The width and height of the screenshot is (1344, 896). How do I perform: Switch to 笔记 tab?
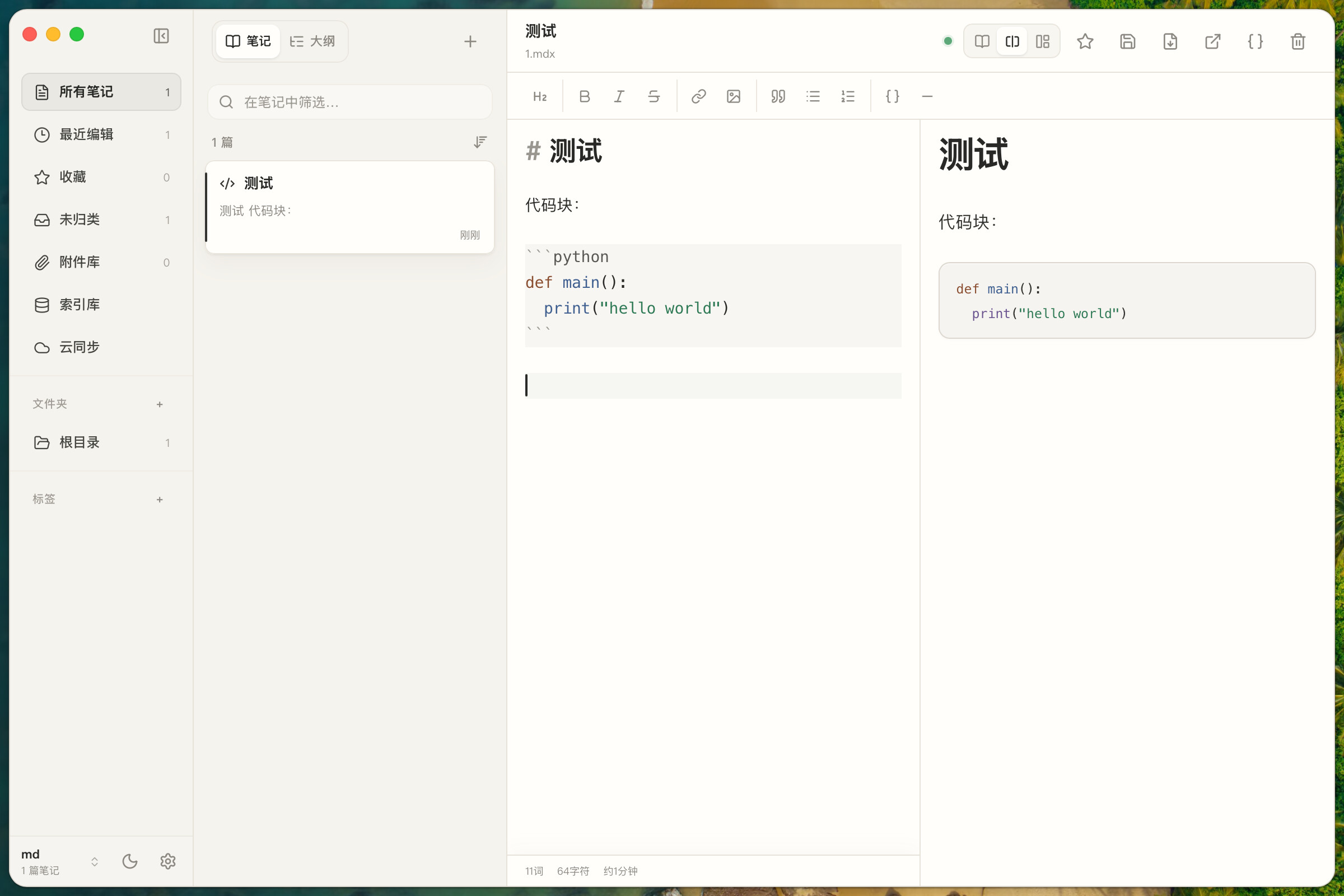(248, 41)
